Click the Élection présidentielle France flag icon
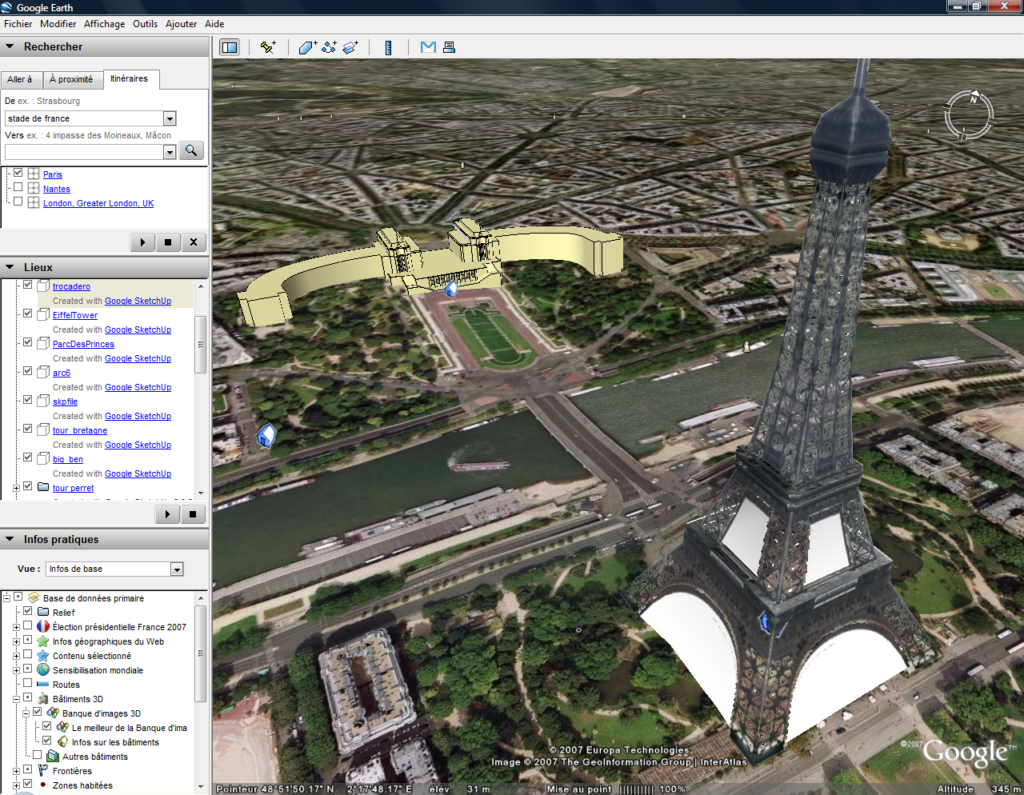Screen dimensions: 1024x795 coord(43,626)
